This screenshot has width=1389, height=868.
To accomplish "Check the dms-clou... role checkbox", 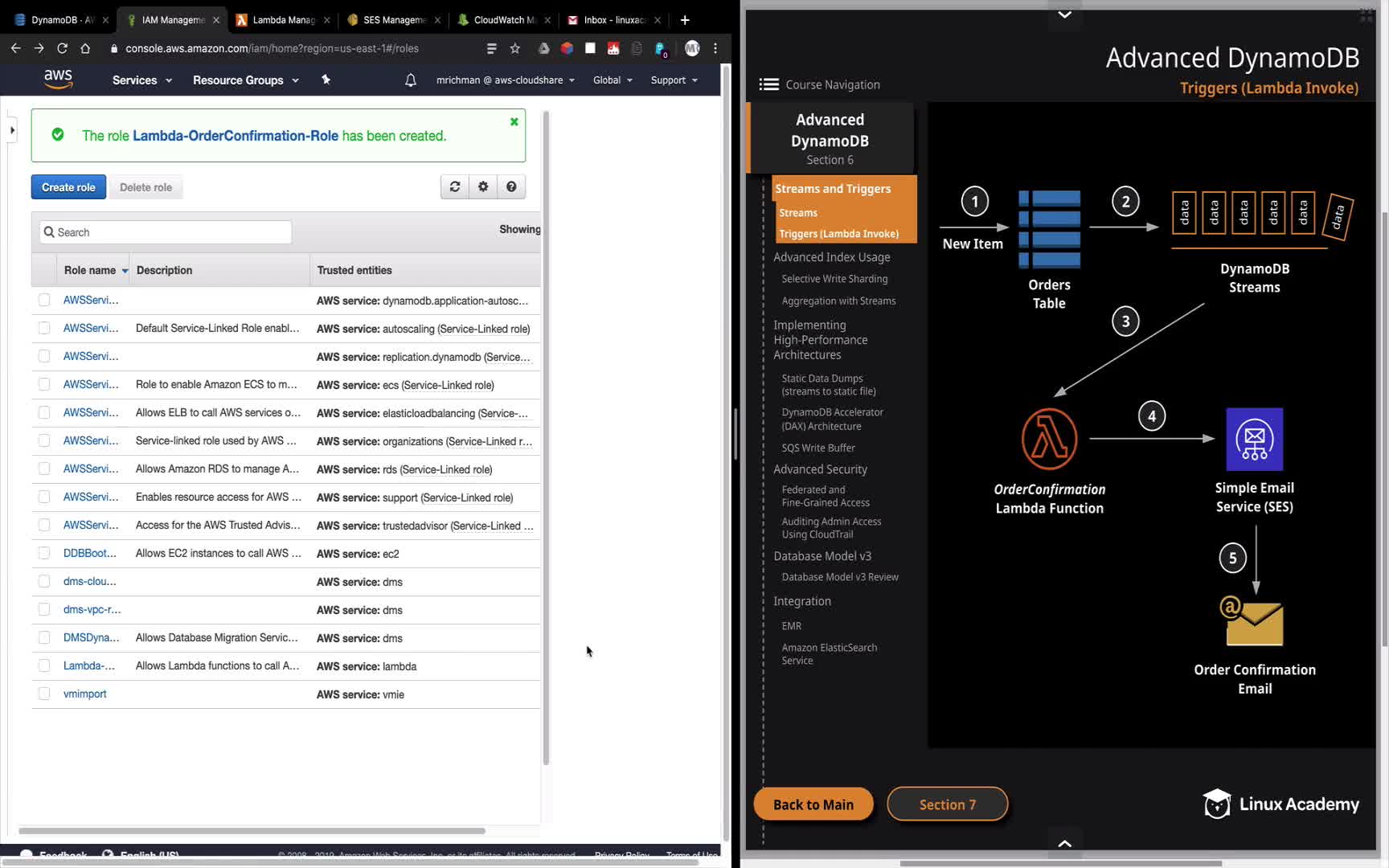I will click(44, 581).
